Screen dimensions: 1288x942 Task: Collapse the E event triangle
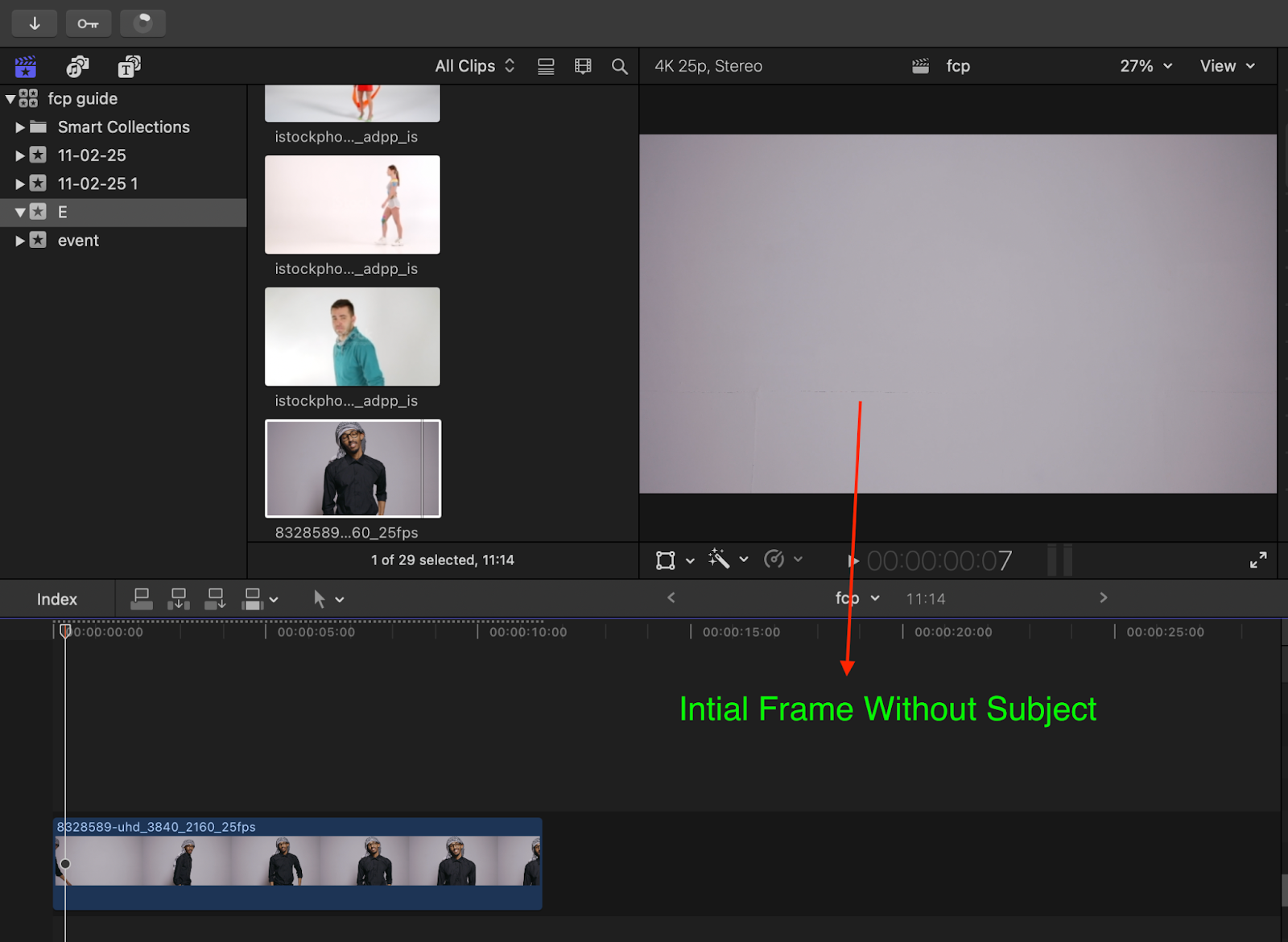(x=20, y=213)
